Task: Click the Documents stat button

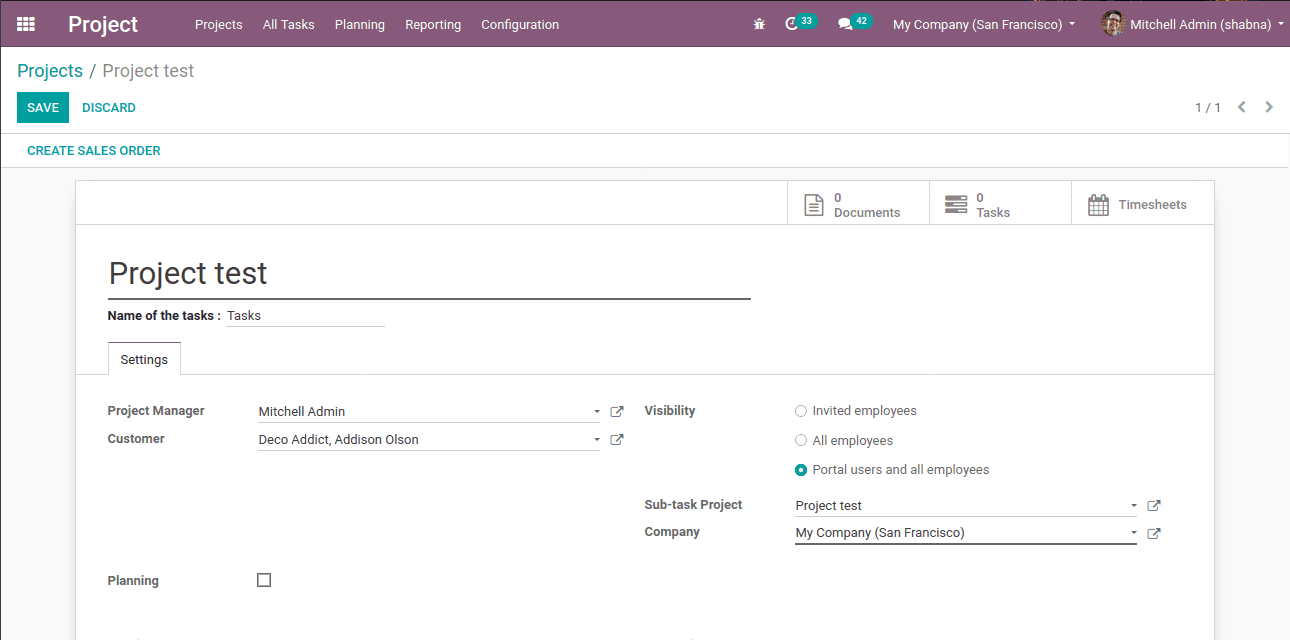Action: click(858, 203)
